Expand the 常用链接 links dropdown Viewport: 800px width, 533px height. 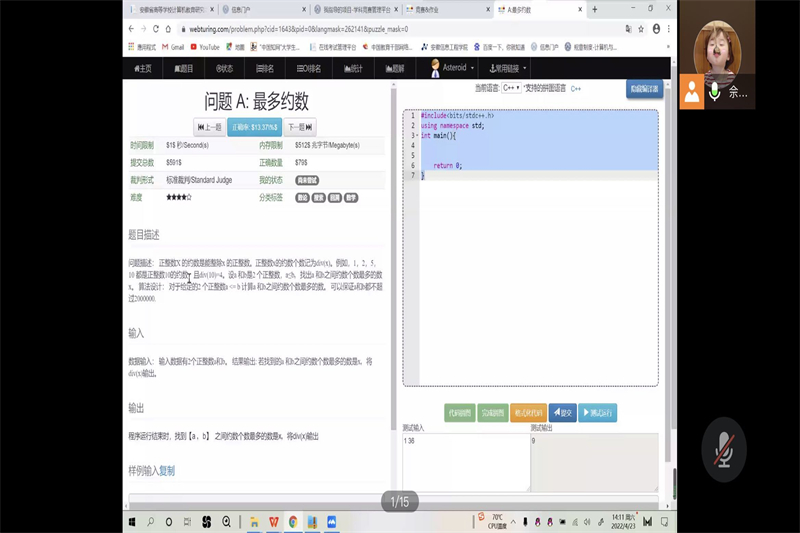point(508,69)
